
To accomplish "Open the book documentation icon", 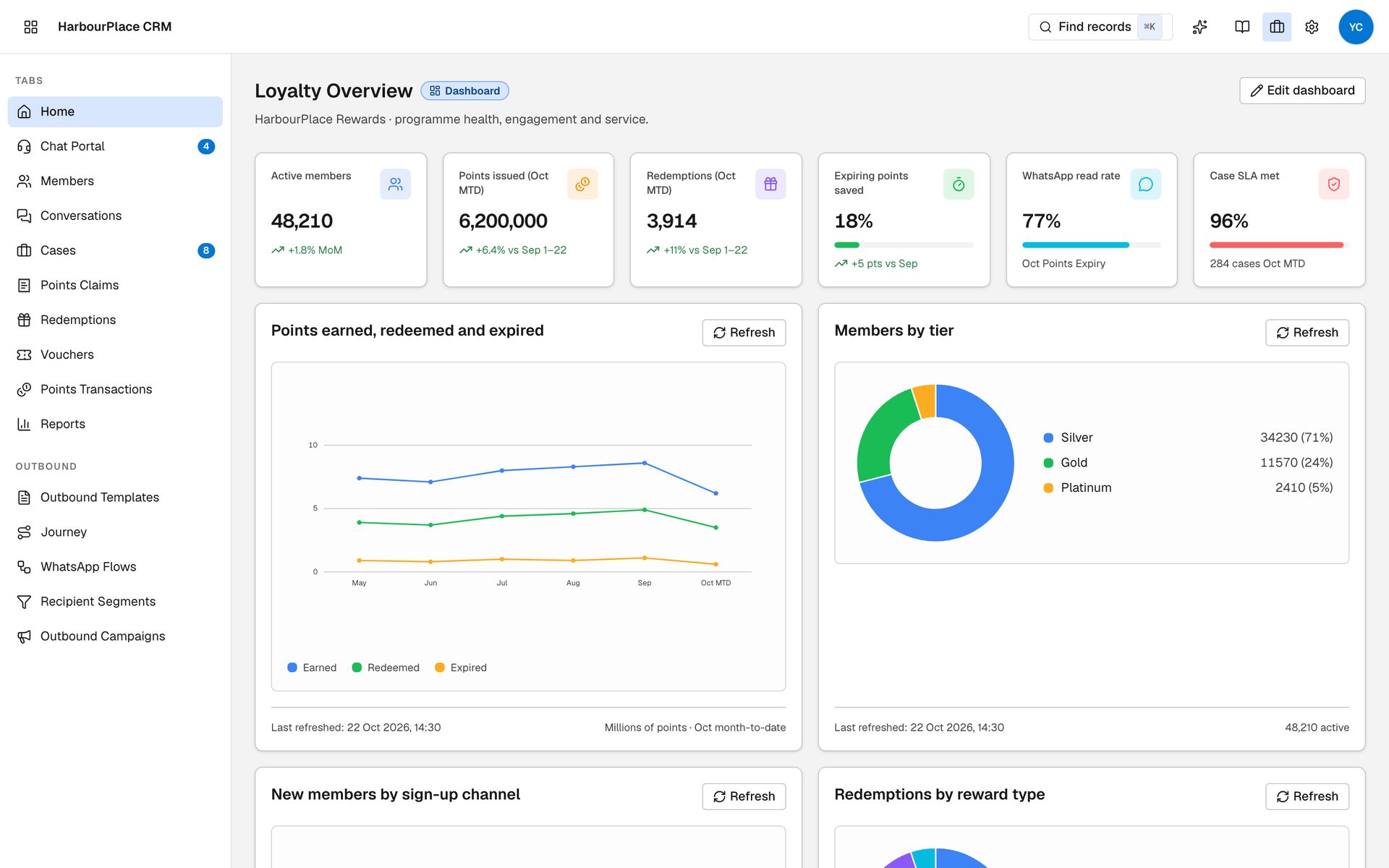I will tap(1242, 27).
